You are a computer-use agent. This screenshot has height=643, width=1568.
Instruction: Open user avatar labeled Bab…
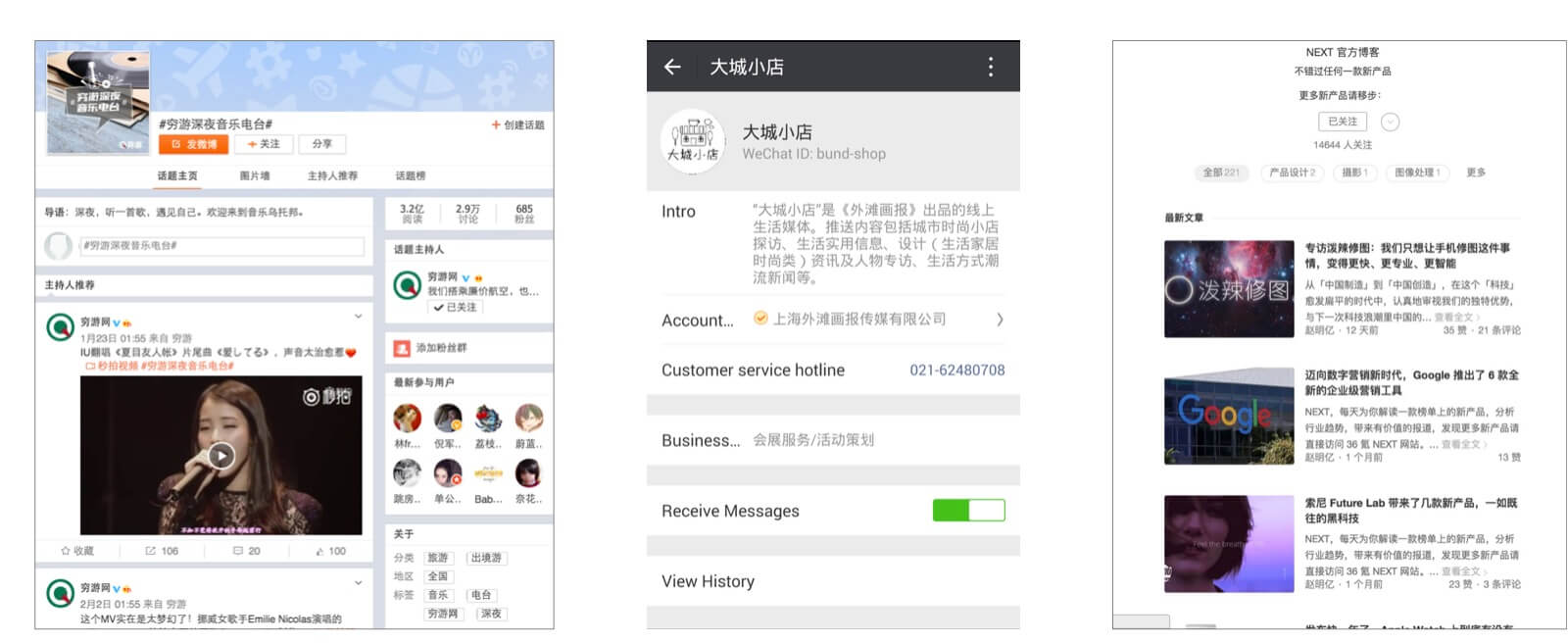pos(488,473)
